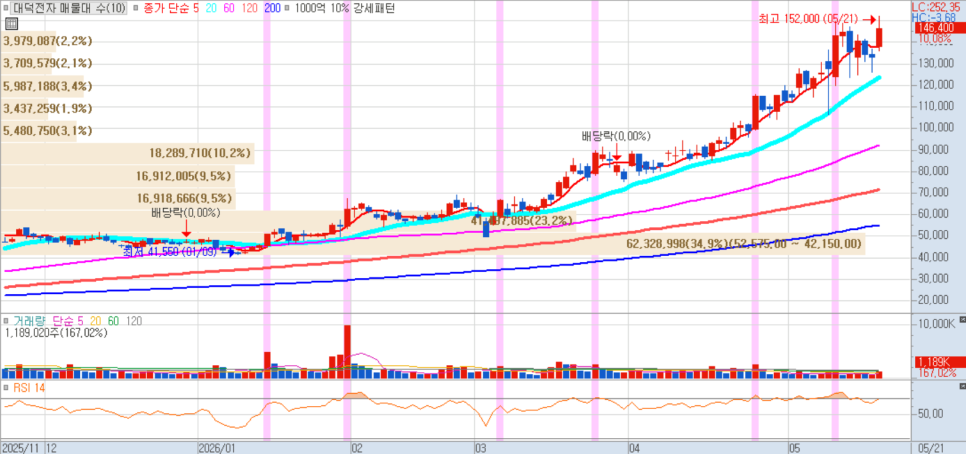The height and width of the screenshot is (454, 966).
Task: Click the small square marker before 대덕전자 매물대
Action: click(6, 9)
